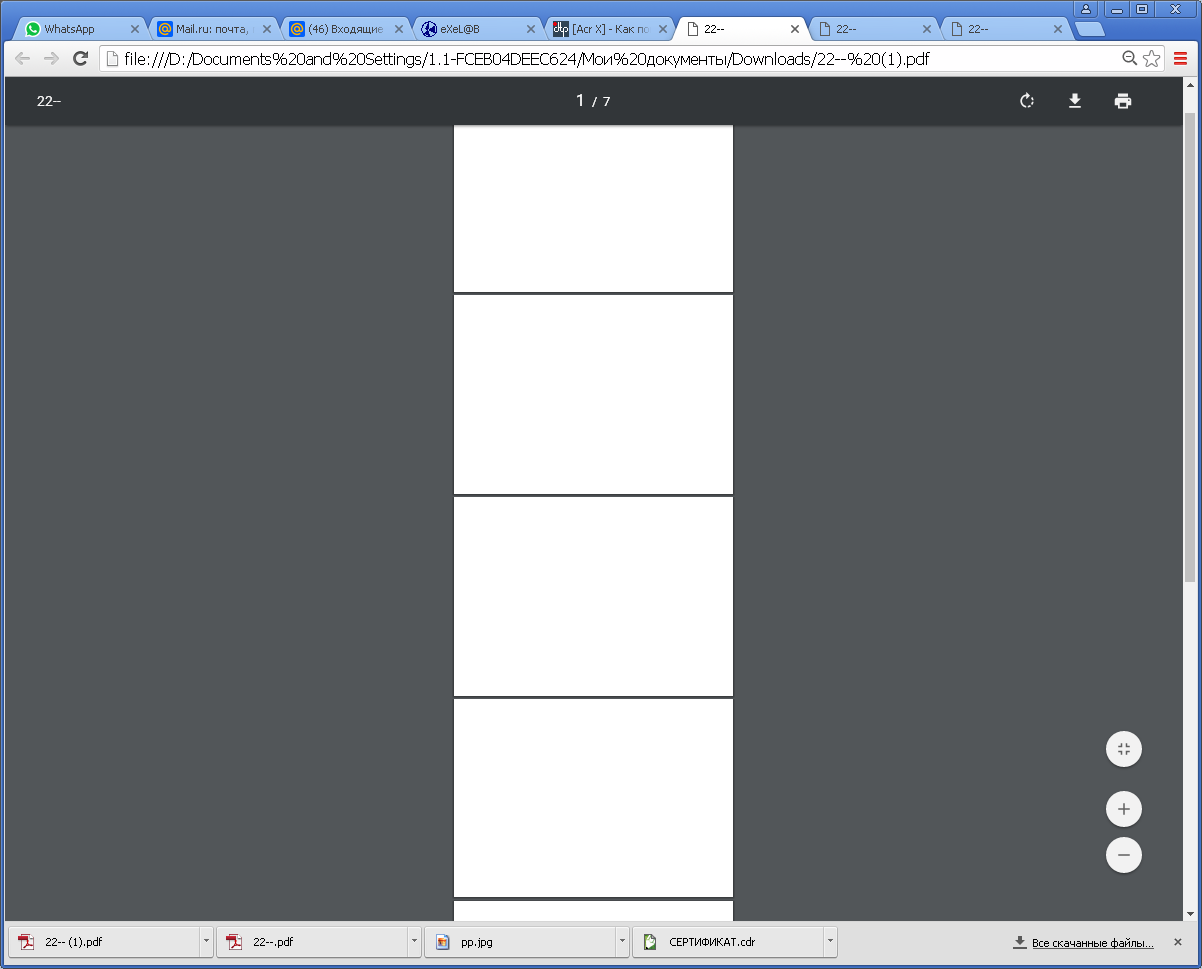Open the Chrome user profile button

coord(1086,8)
